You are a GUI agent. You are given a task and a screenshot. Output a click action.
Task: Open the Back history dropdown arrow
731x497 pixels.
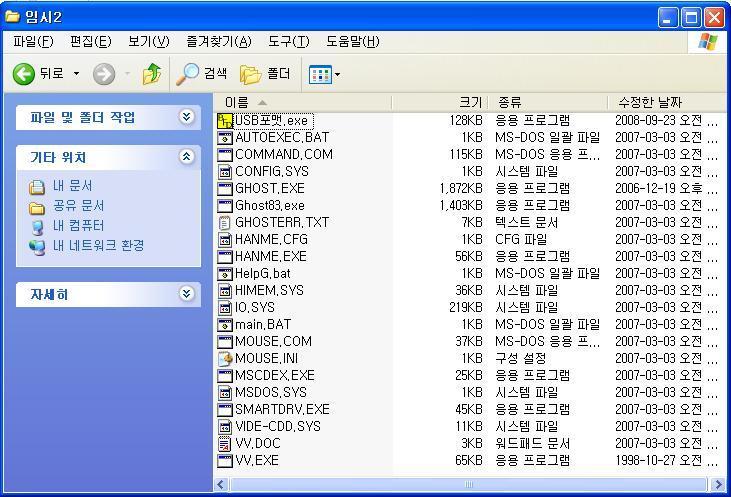tap(76, 74)
